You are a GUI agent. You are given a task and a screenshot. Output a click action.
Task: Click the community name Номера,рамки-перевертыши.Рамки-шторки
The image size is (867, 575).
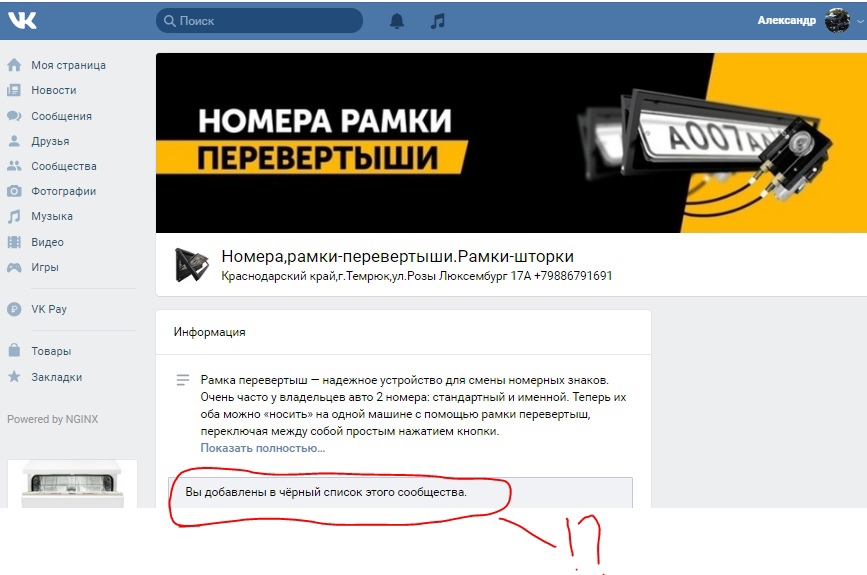398,256
